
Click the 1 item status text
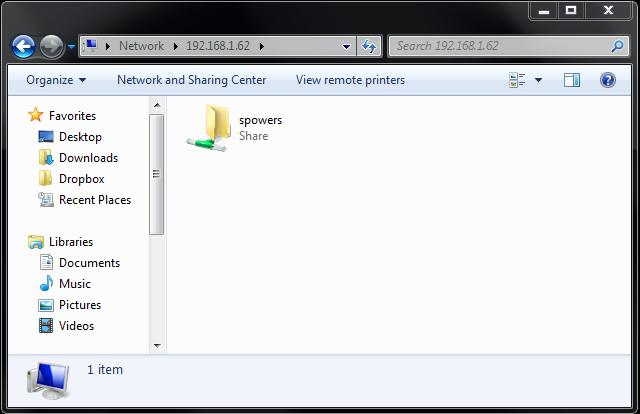point(104,369)
